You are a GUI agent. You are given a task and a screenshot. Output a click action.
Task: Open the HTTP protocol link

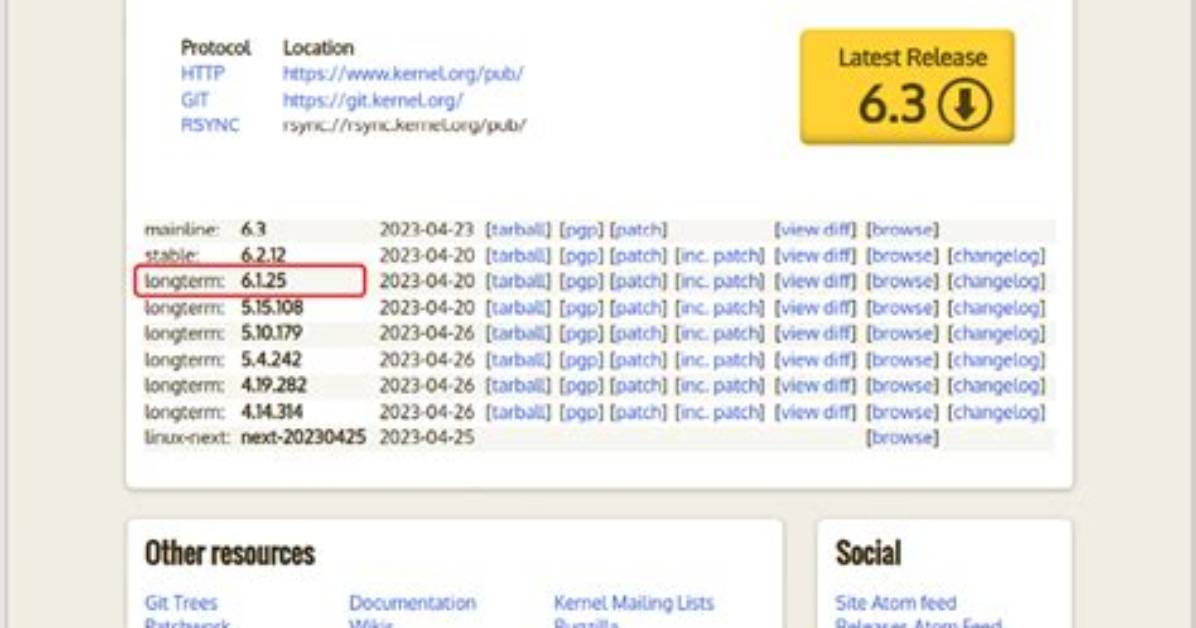coord(203,73)
